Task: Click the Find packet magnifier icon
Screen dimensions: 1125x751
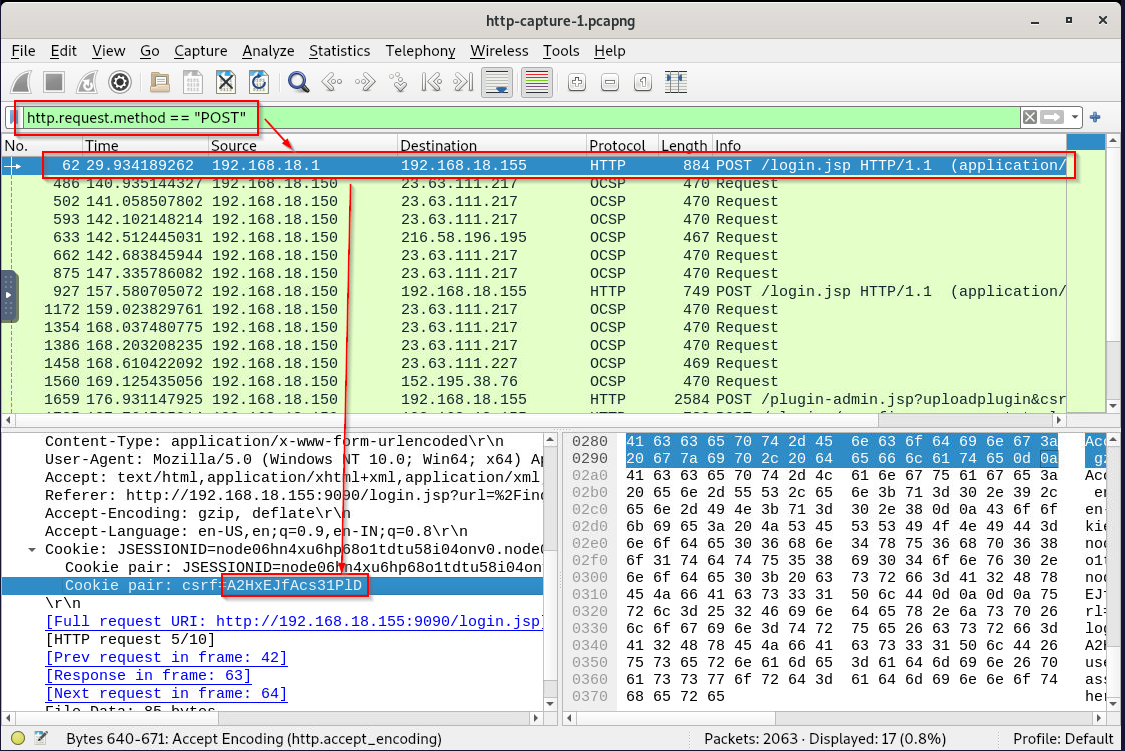Action: tap(298, 82)
